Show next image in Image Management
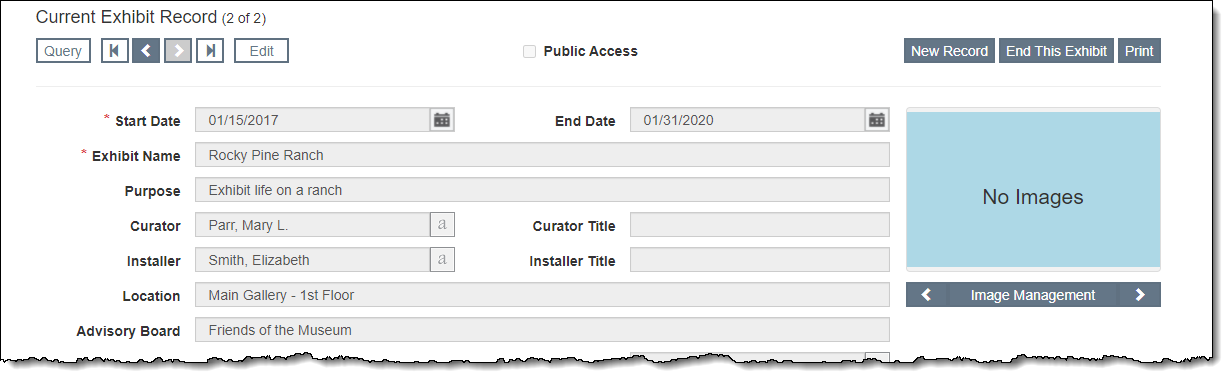This screenshot has height=378, width=1228. click(1140, 295)
